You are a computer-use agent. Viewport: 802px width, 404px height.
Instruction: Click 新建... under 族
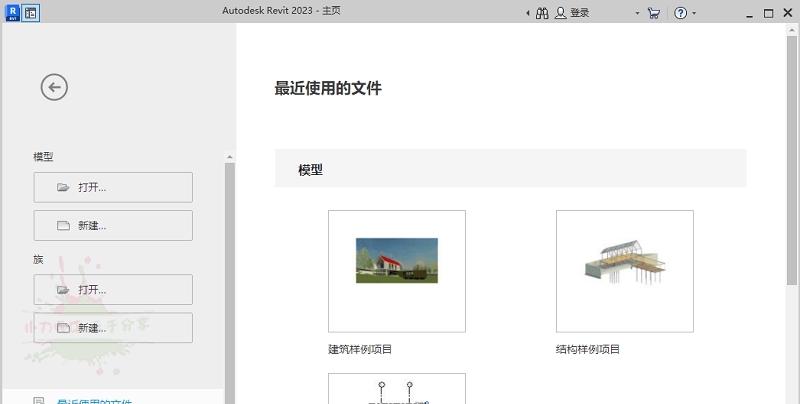[x=113, y=328]
